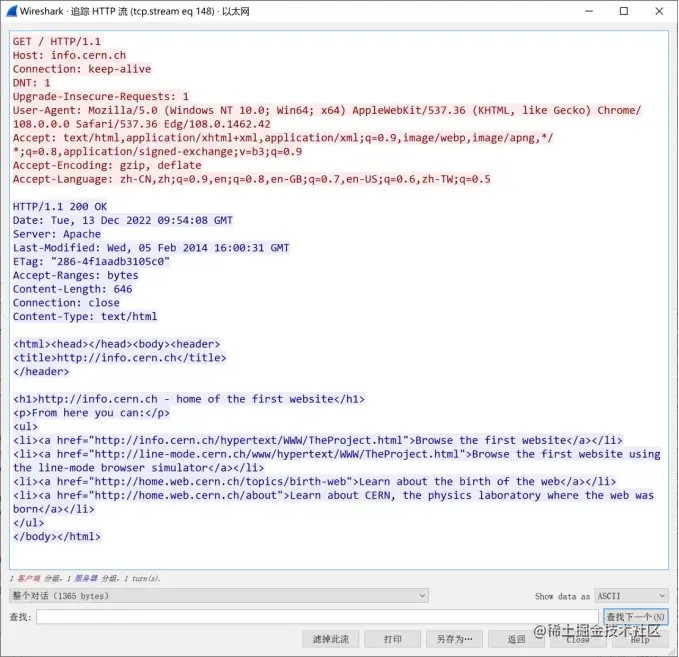The width and height of the screenshot is (679, 657).
Task: Open the Show data as ASCII dropdown
Action: tap(631, 596)
